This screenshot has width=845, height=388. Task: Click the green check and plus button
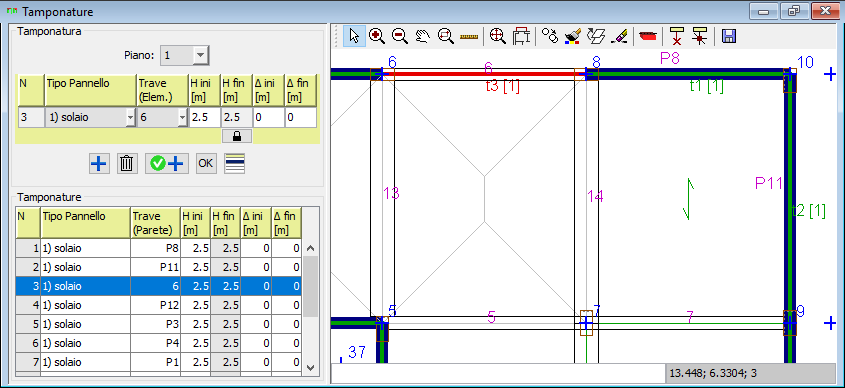click(167, 163)
